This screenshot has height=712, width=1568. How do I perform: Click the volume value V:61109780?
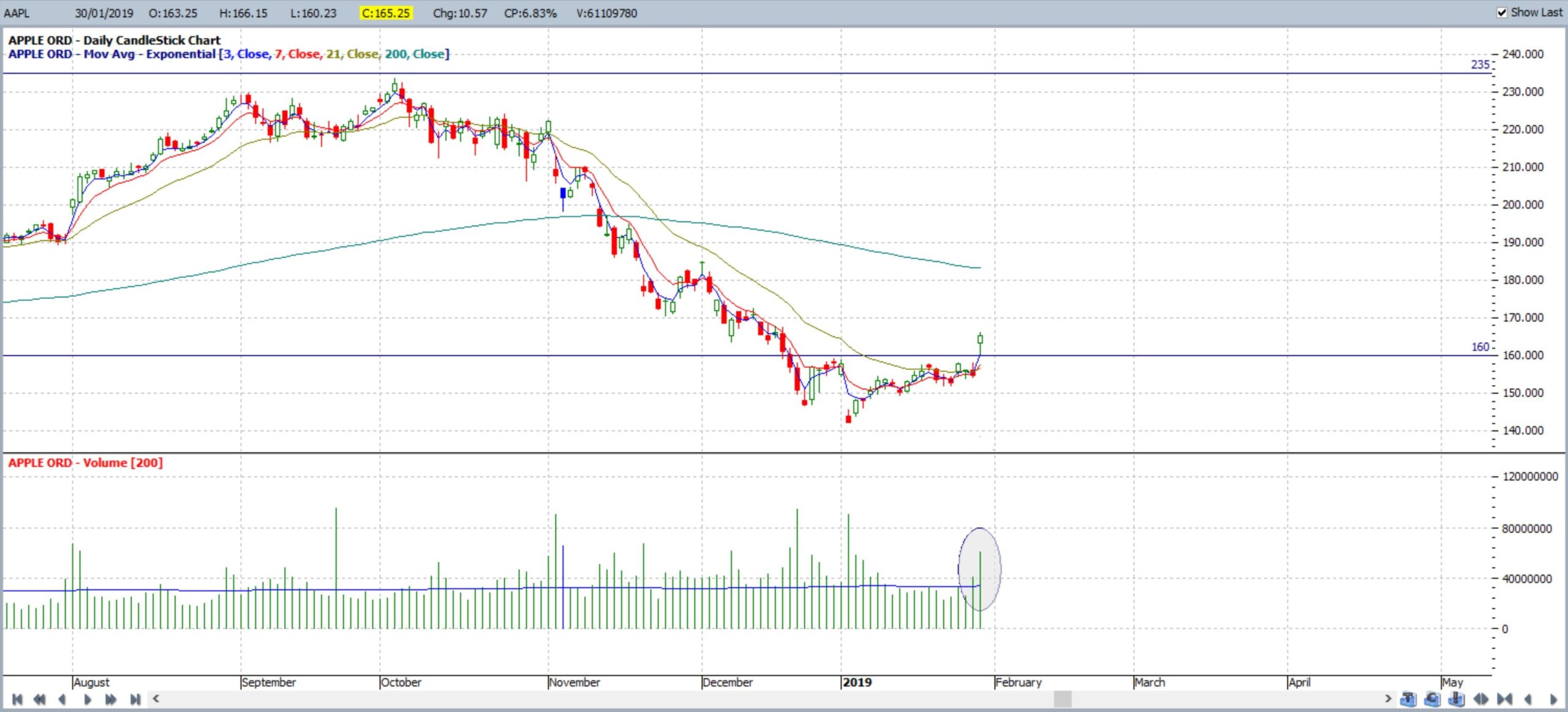pyautogui.click(x=607, y=13)
